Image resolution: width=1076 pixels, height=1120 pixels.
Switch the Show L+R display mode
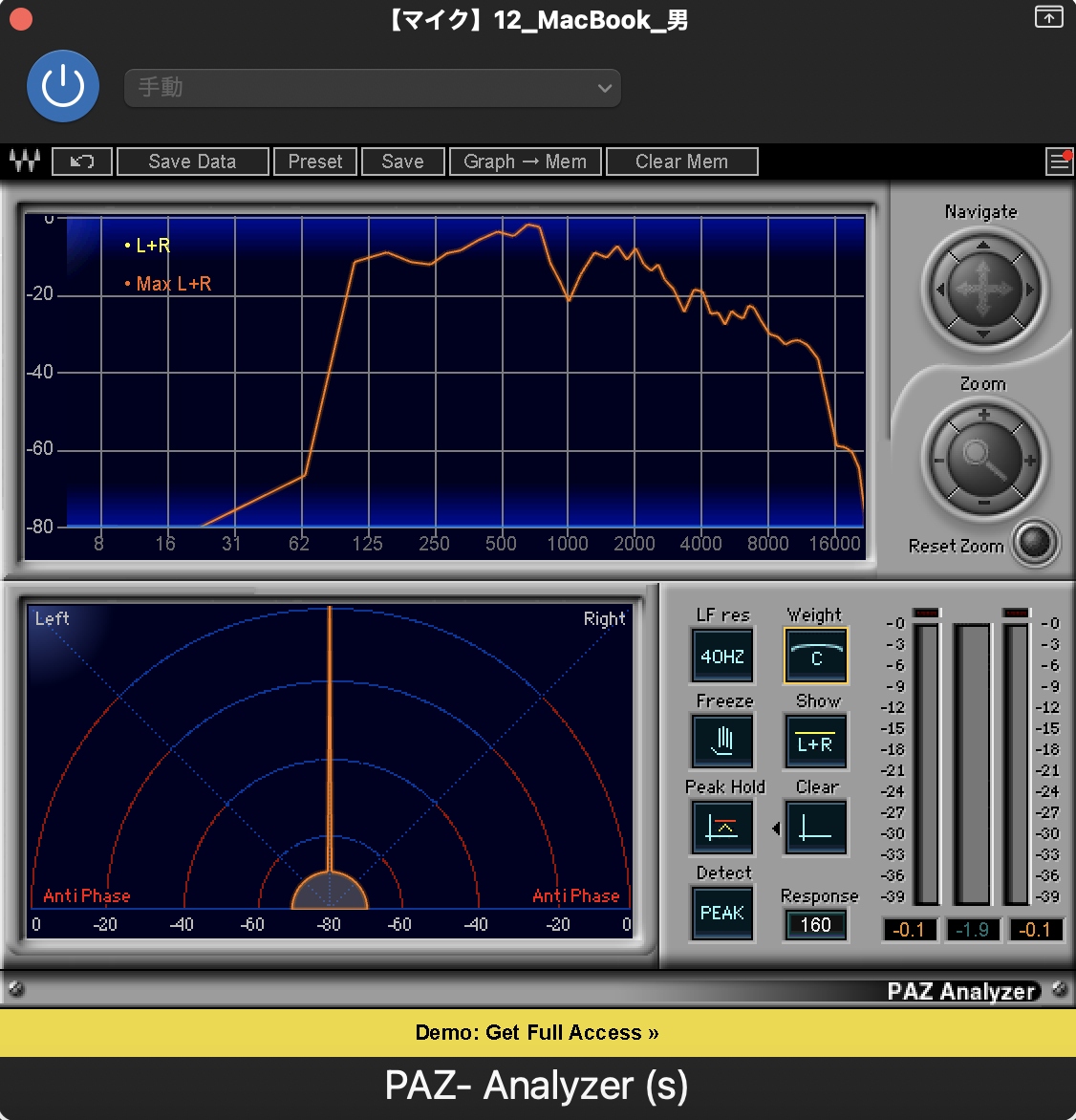tap(816, 742)
